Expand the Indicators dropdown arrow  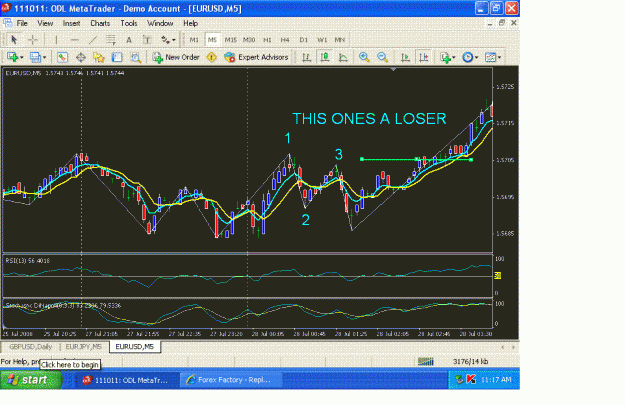[x=454, y=58]
